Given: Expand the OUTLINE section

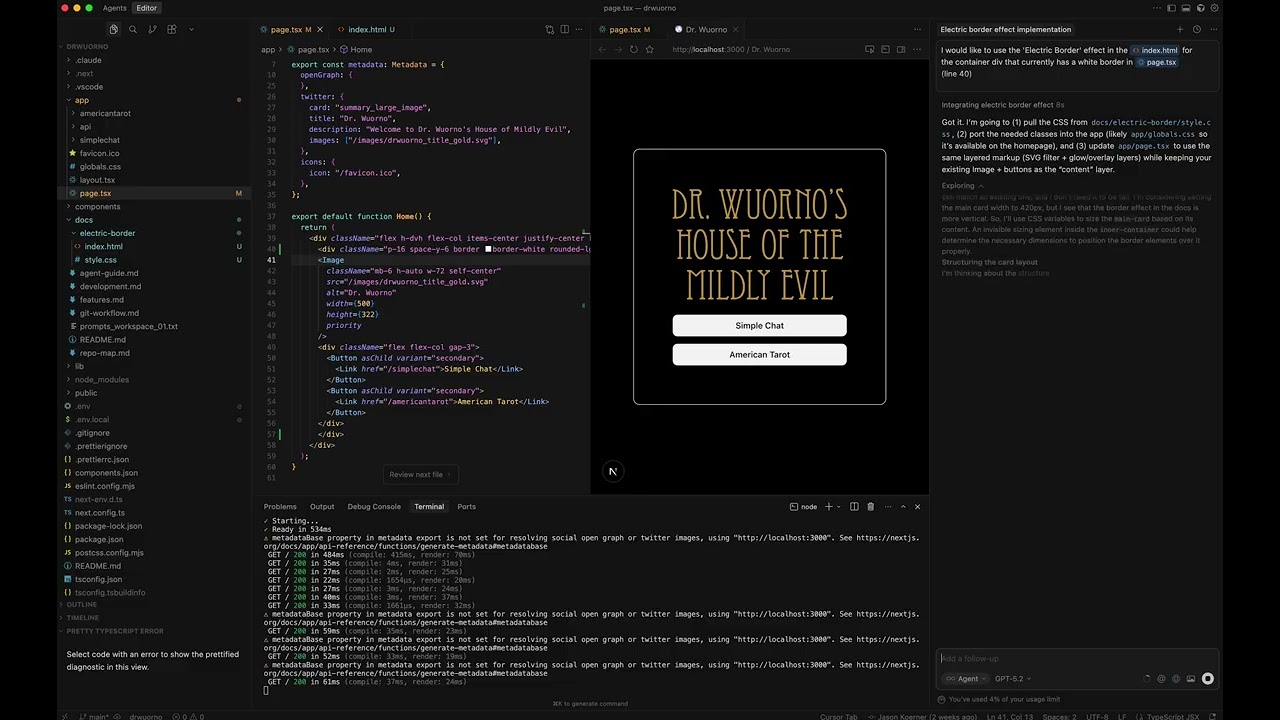Looking at the screenshot, I should pos(82,605).
